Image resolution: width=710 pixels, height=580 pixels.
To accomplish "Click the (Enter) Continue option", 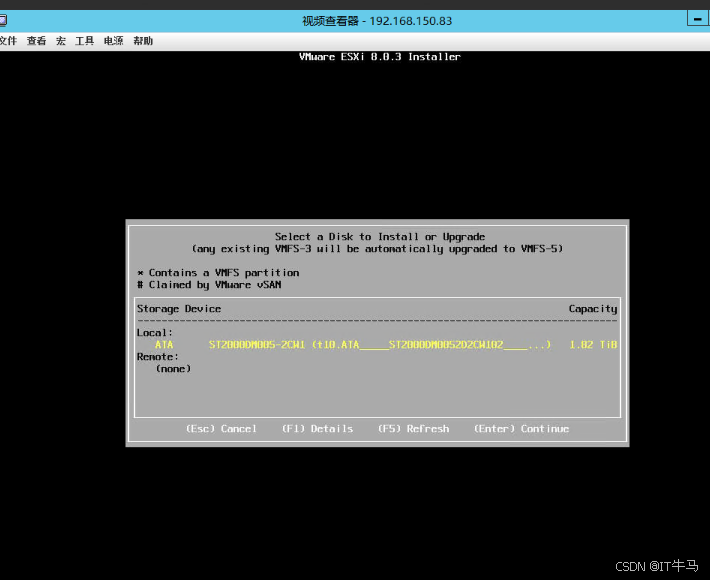I will point(521,429).
